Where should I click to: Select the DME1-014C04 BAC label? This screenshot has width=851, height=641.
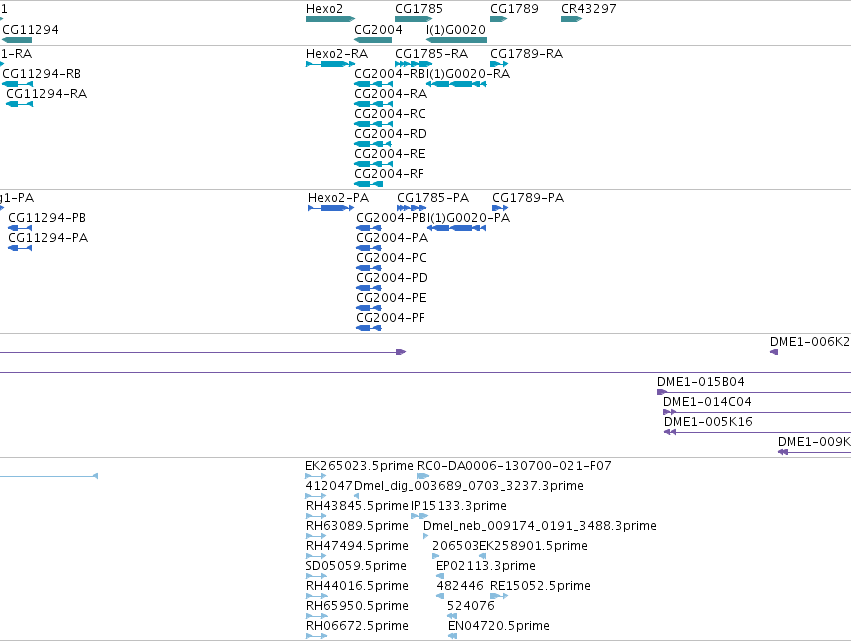point(707,402)
